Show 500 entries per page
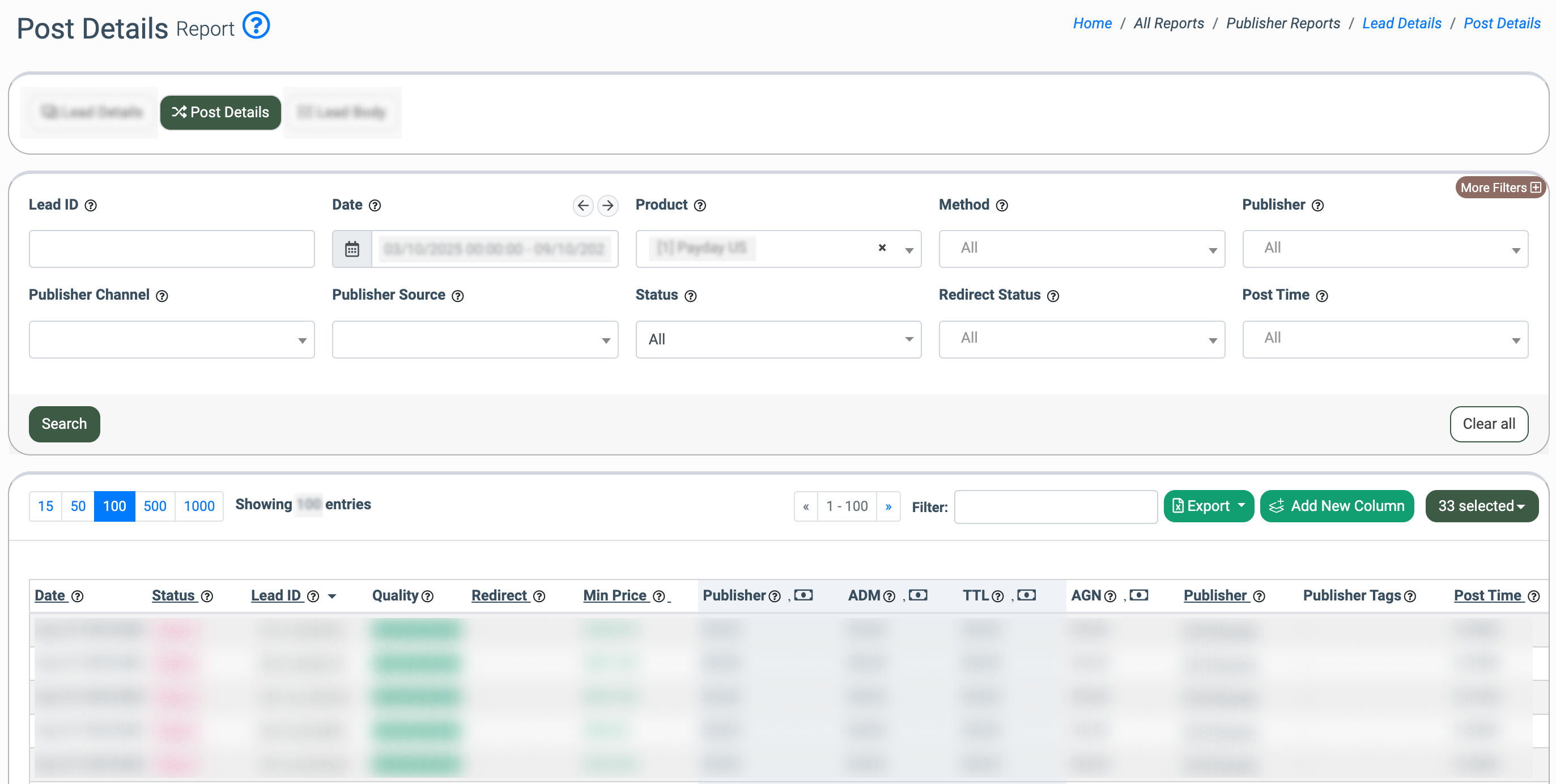 point(155,506)
